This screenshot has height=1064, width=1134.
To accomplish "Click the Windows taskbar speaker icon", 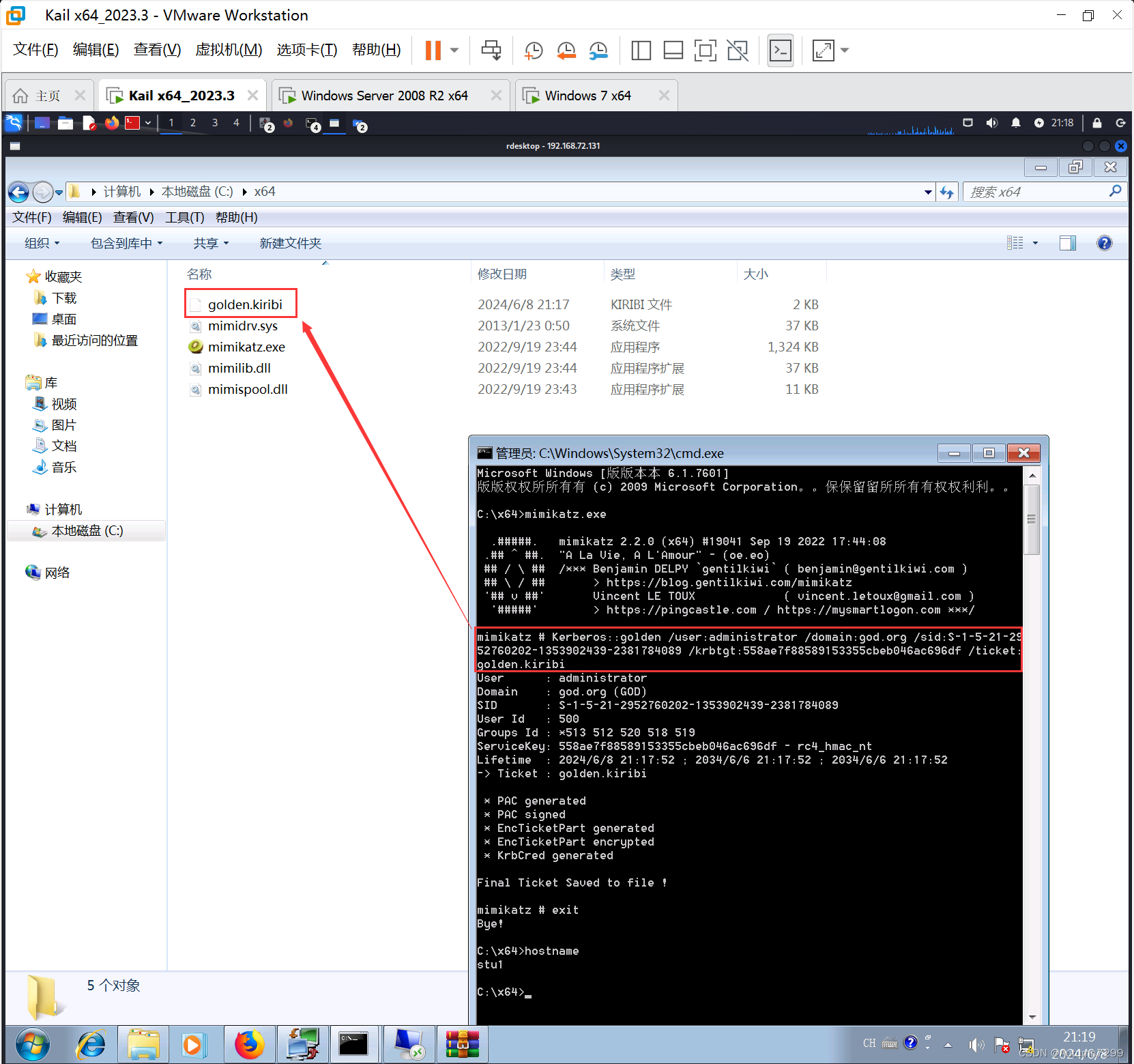I will [x=976, y=1045].
